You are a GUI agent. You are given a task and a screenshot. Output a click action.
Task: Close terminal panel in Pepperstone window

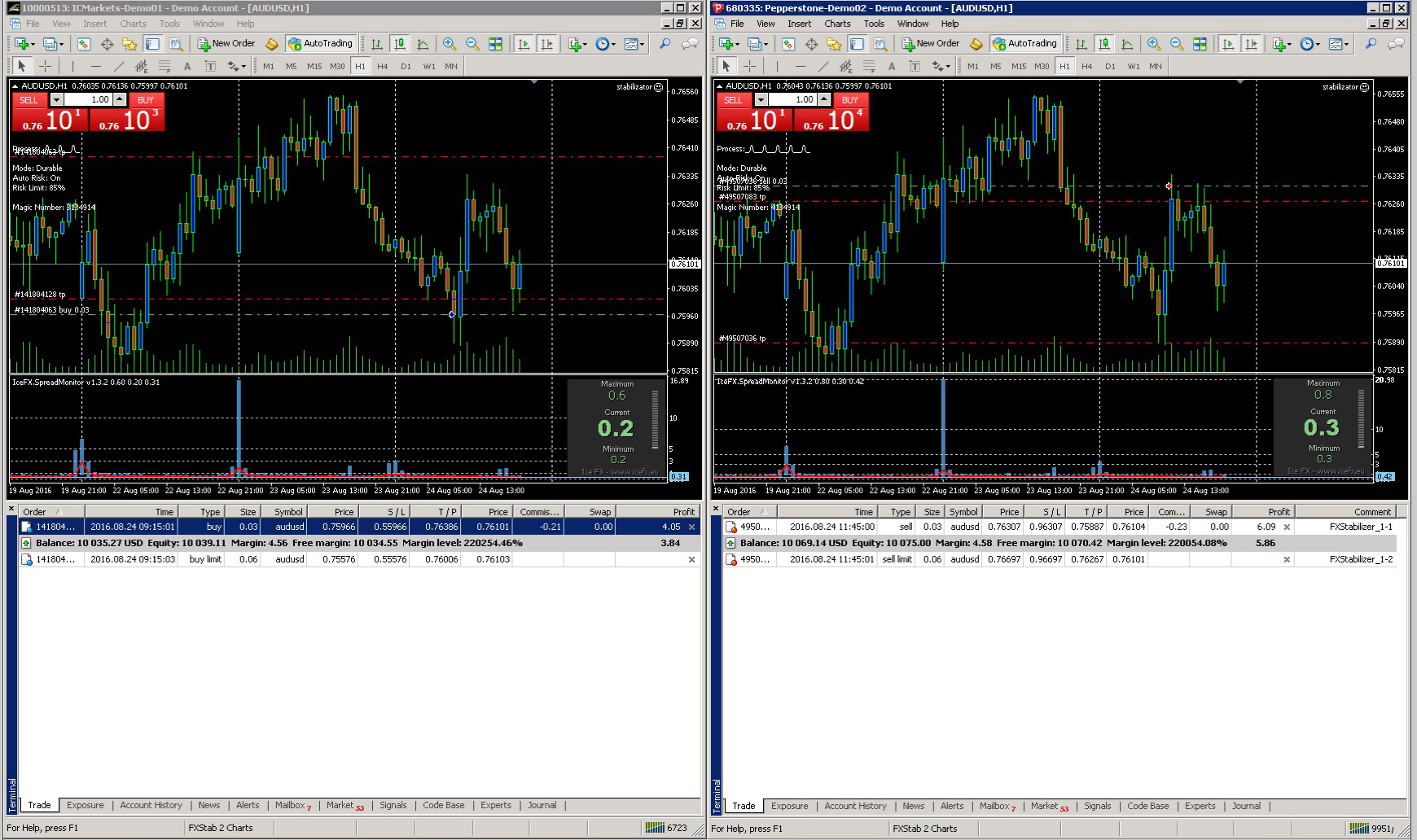(717, 510)
